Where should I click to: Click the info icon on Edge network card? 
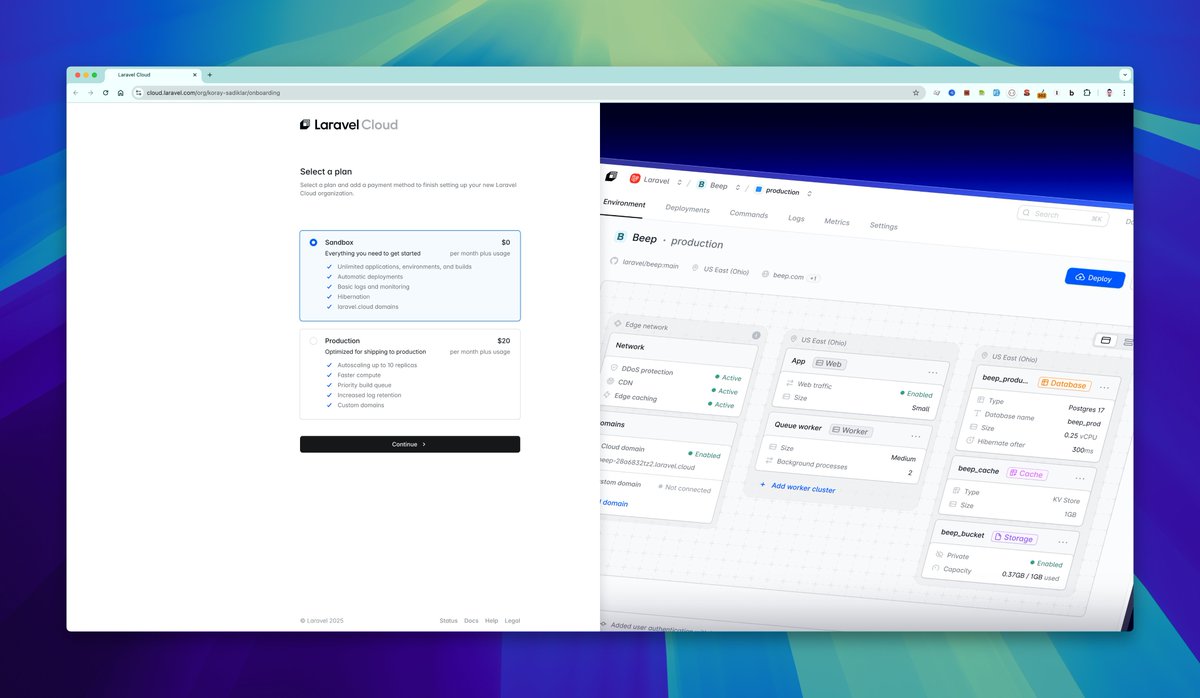tap(756, 335)
